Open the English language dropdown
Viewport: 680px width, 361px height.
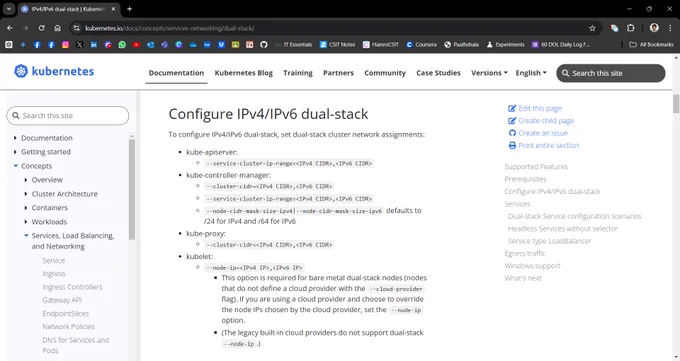[531, 73]
